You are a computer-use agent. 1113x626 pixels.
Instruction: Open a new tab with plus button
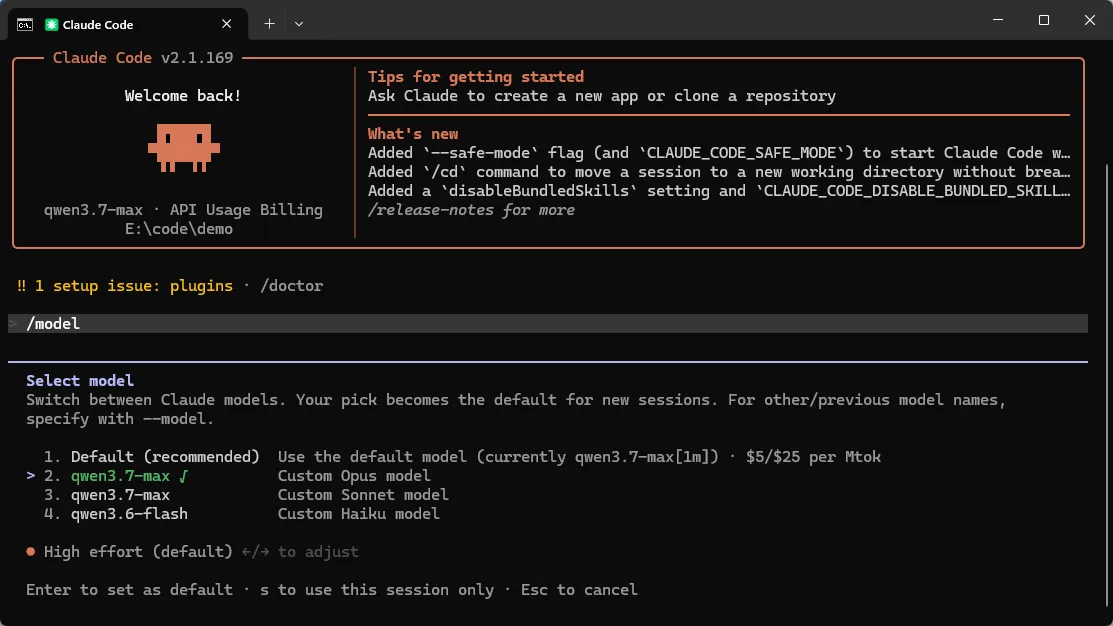269,23
